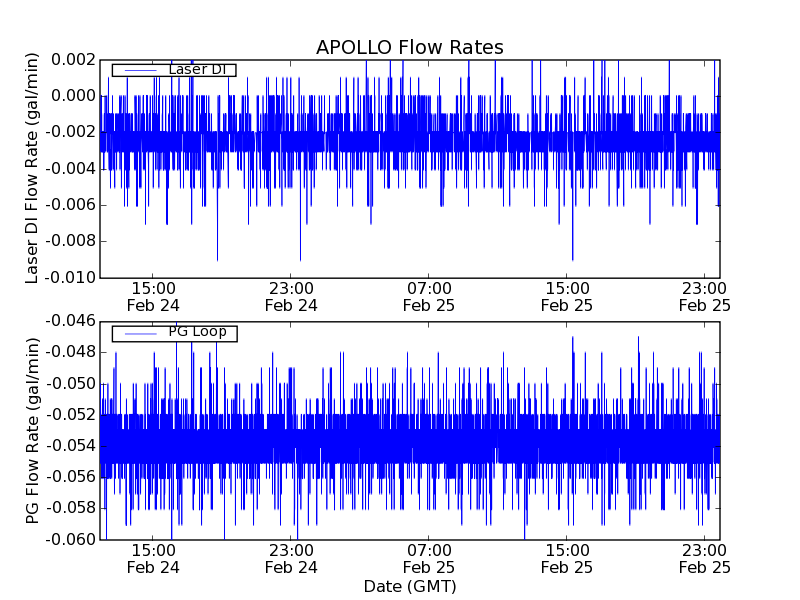800x600 pixels.
Task: Select the PG Loop legend label
Action: (x=197, y=332)
